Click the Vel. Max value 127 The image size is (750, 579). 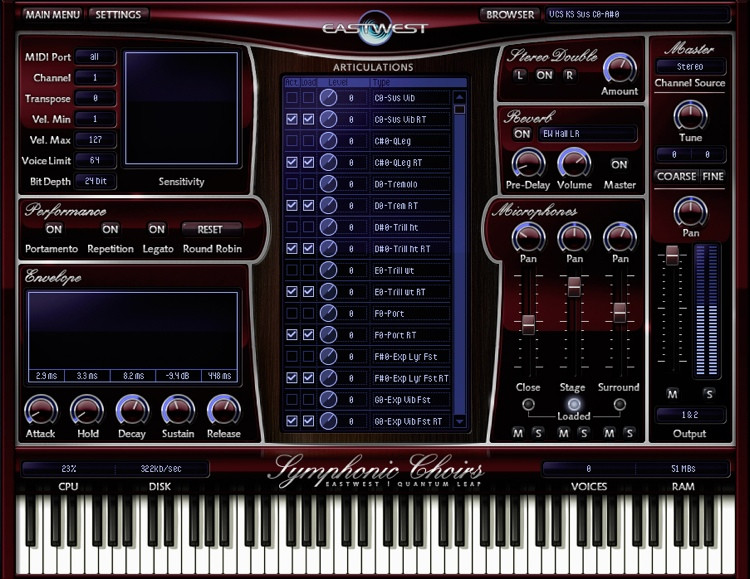95,140
